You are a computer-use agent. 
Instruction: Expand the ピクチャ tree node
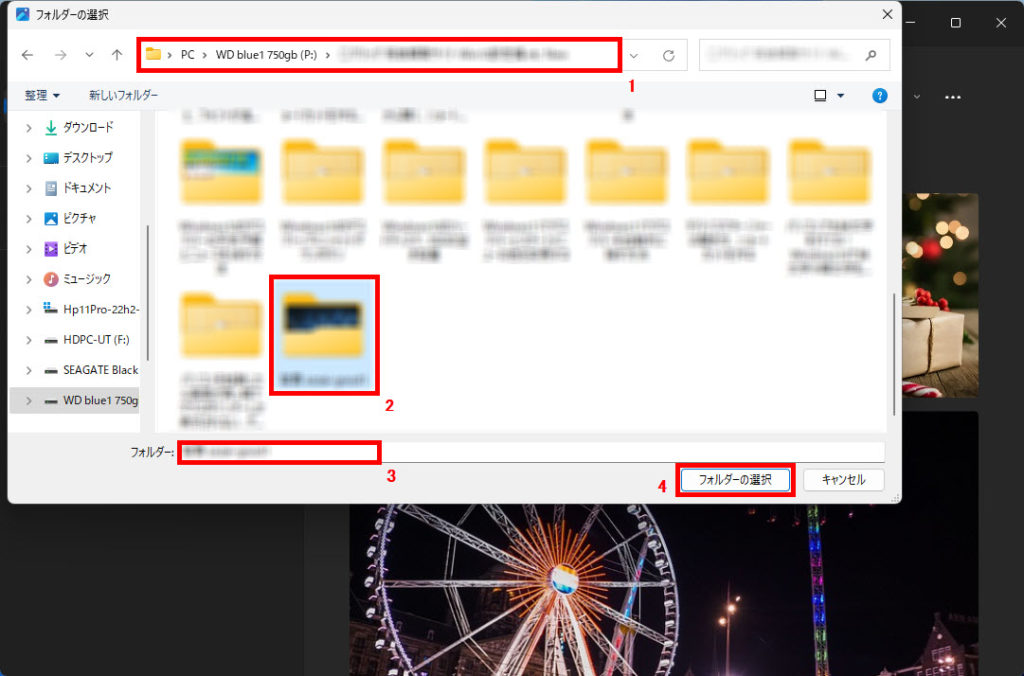click(28, 218)
